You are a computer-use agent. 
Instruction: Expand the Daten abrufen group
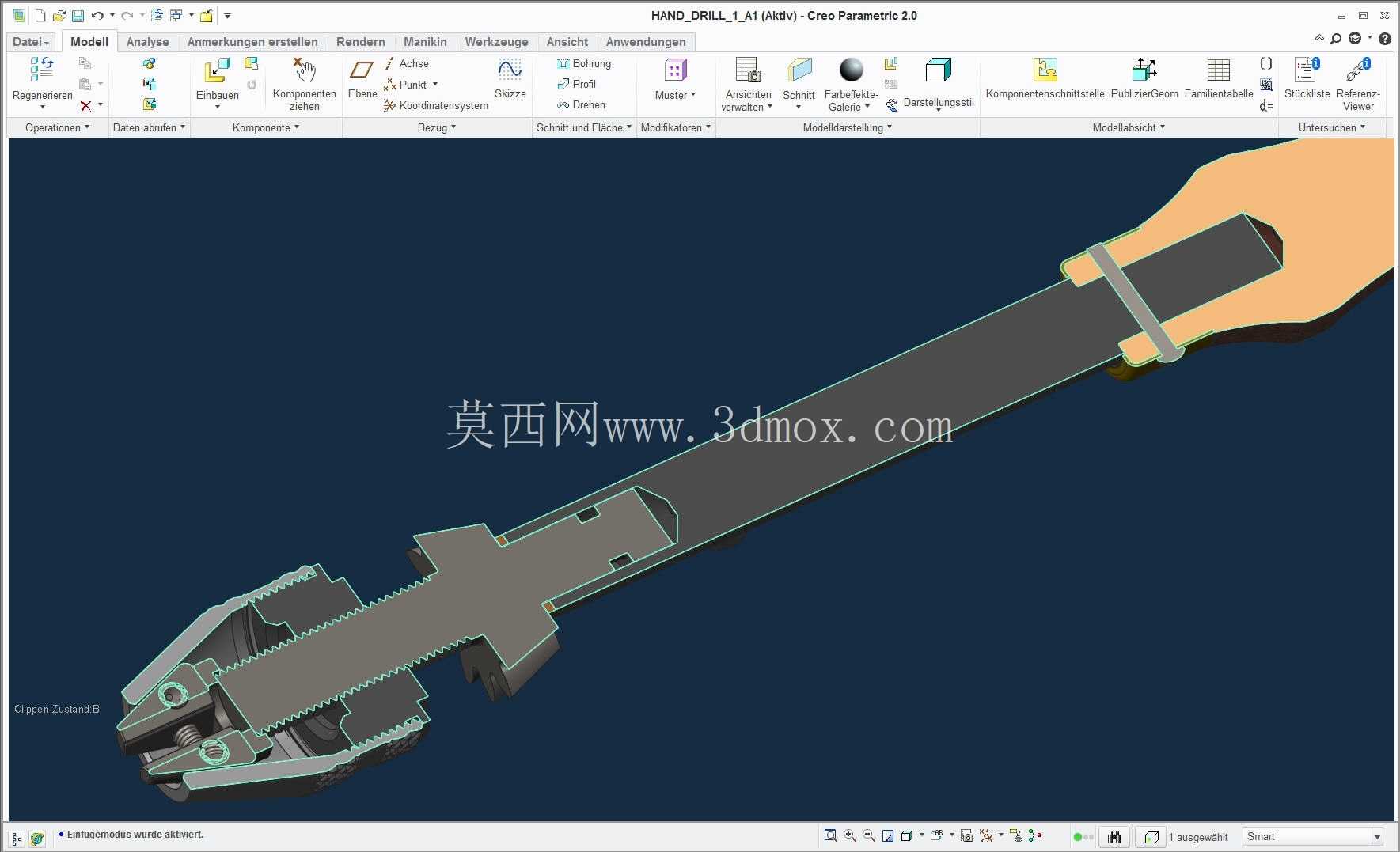click(149, 127)
